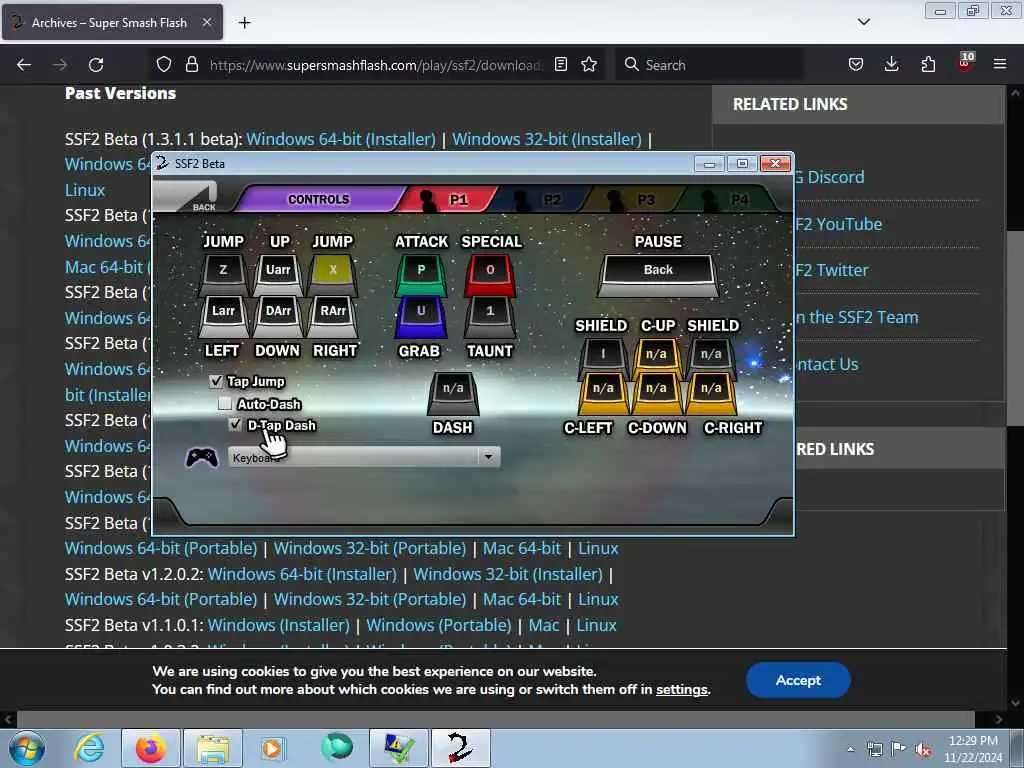1024x768 pixels.
Task: Click the blue U Grab key
Action: [421, 316]
